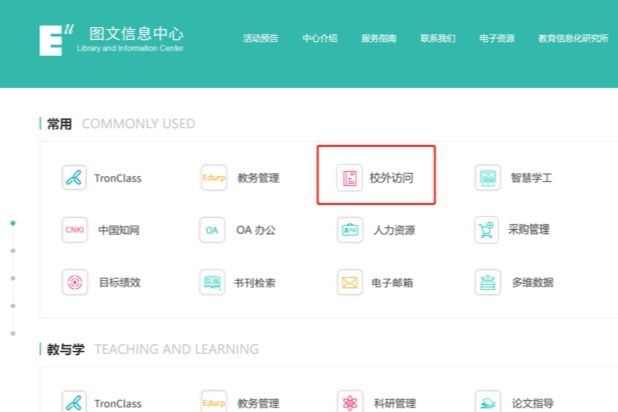Open the 科研管理 link text
618x412 pixels.
click(x=395, y=403)
